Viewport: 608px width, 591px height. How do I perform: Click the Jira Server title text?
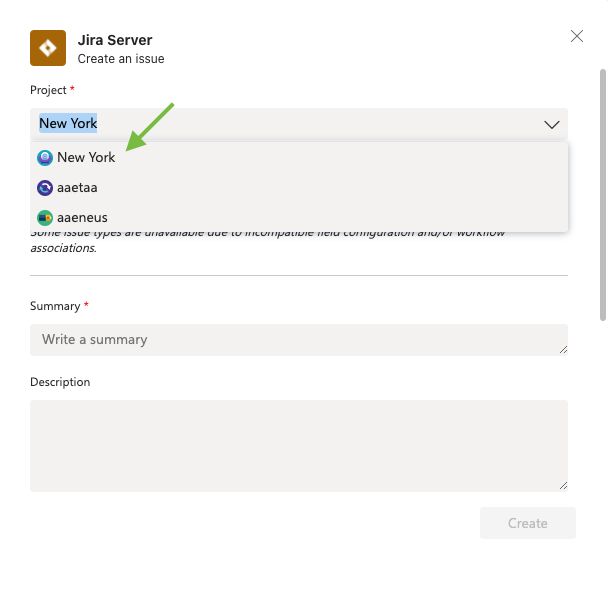pos(115,40)
